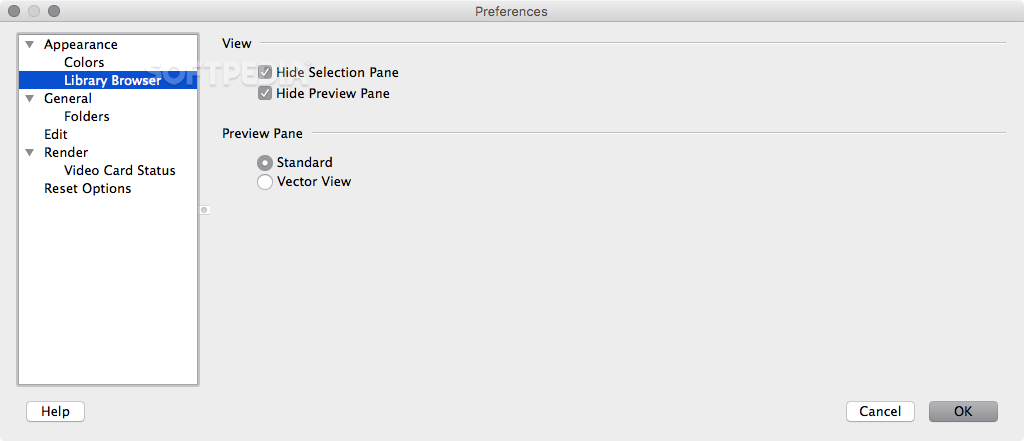Open Video Card Status page
Viewport: 1024px width, 441px height.
click(120, 171)
